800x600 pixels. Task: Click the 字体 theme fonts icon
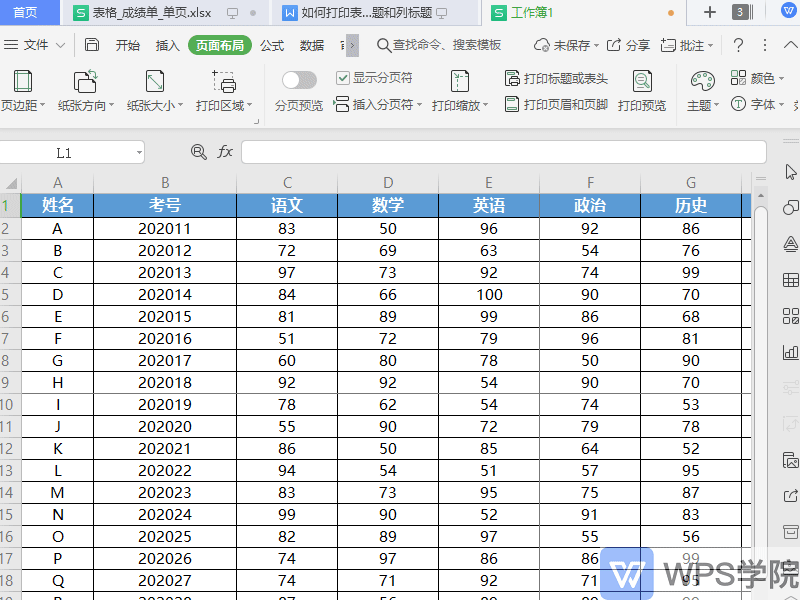click(738, 104)
